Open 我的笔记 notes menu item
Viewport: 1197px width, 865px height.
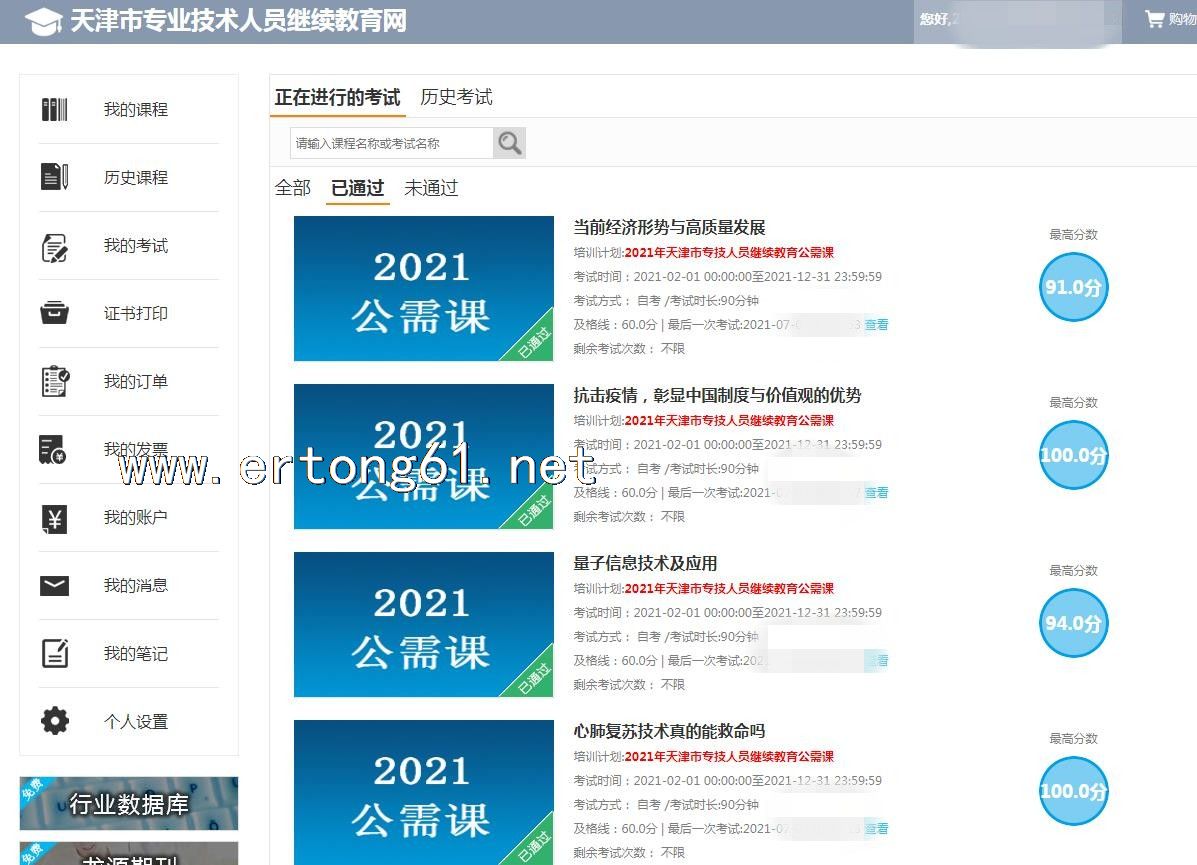[x=135, y=654]
